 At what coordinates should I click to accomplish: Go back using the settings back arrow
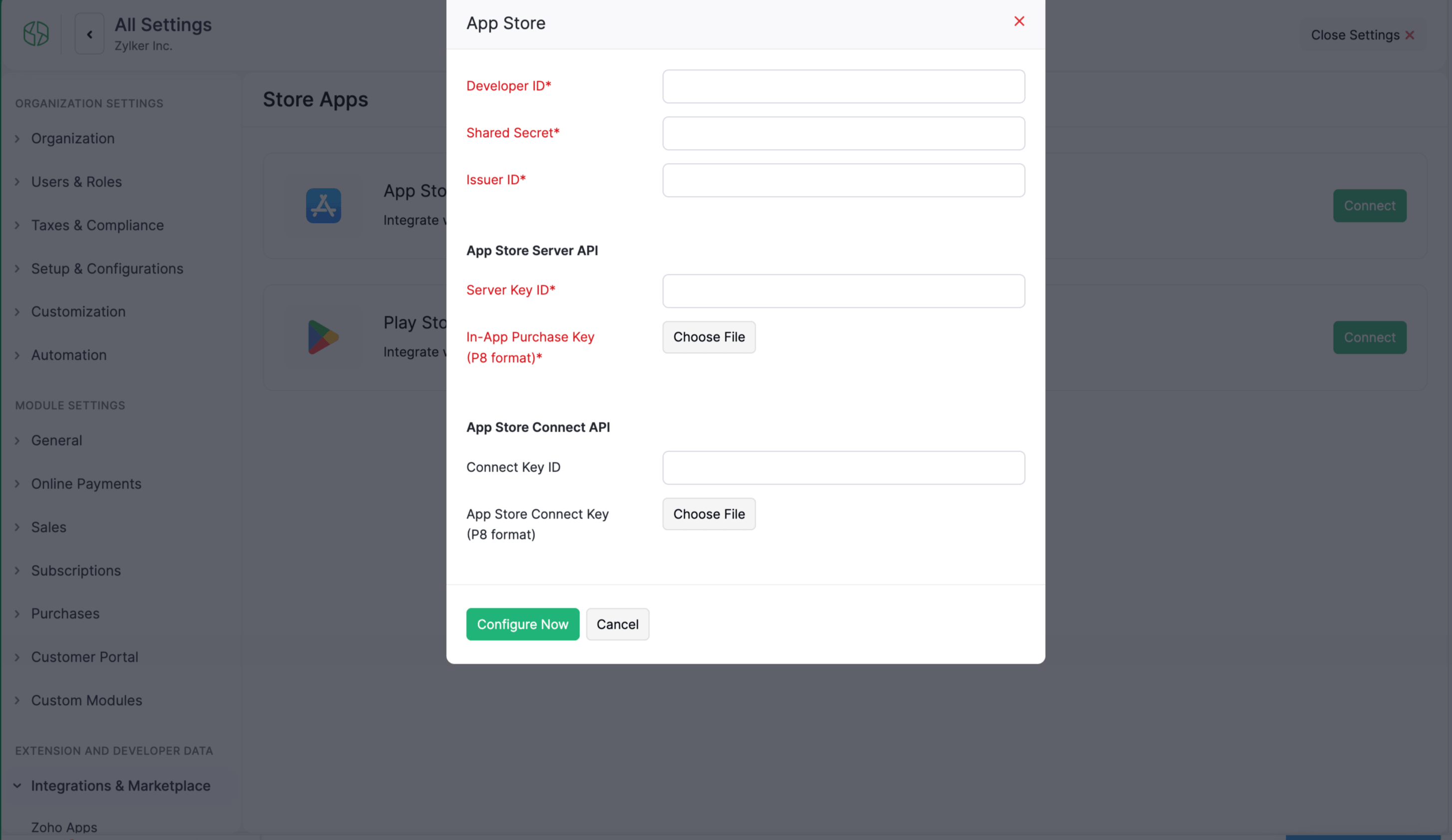point(89,34)
